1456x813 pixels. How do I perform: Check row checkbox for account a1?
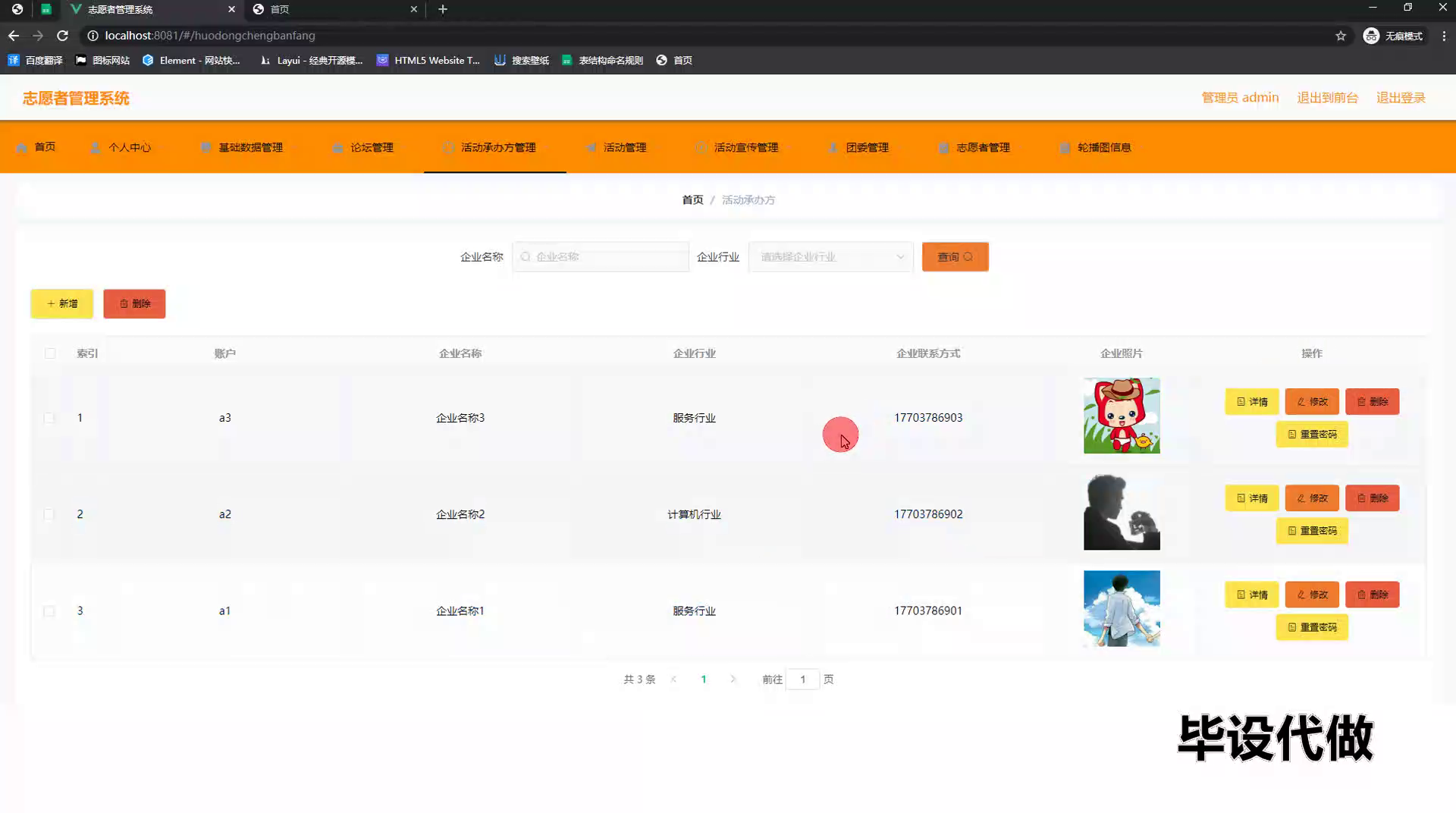tap(49, 611)
